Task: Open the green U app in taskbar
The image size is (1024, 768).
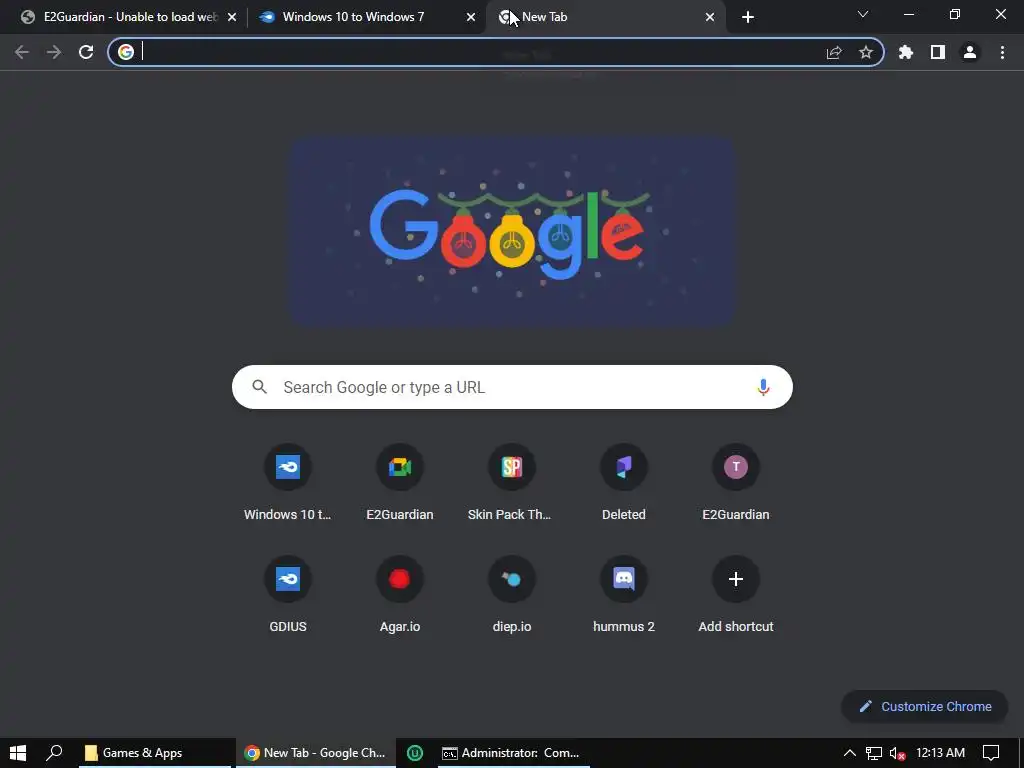Action: (x=415, y=753)
